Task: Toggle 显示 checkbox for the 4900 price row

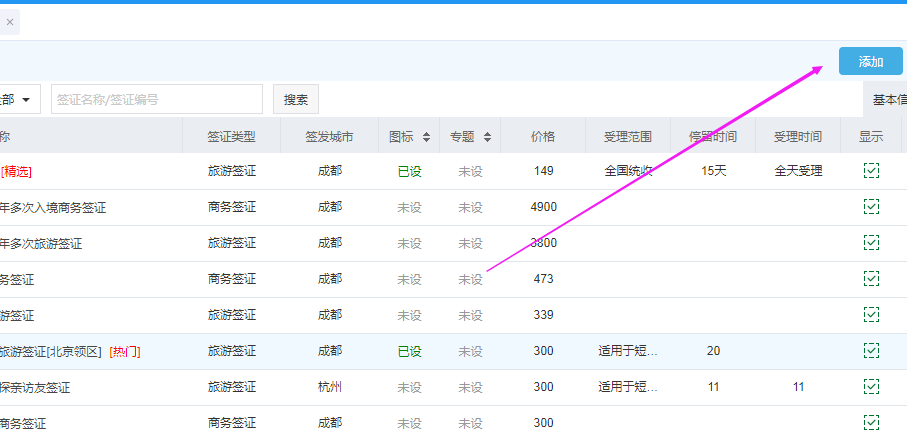Action: click(871, 207)
